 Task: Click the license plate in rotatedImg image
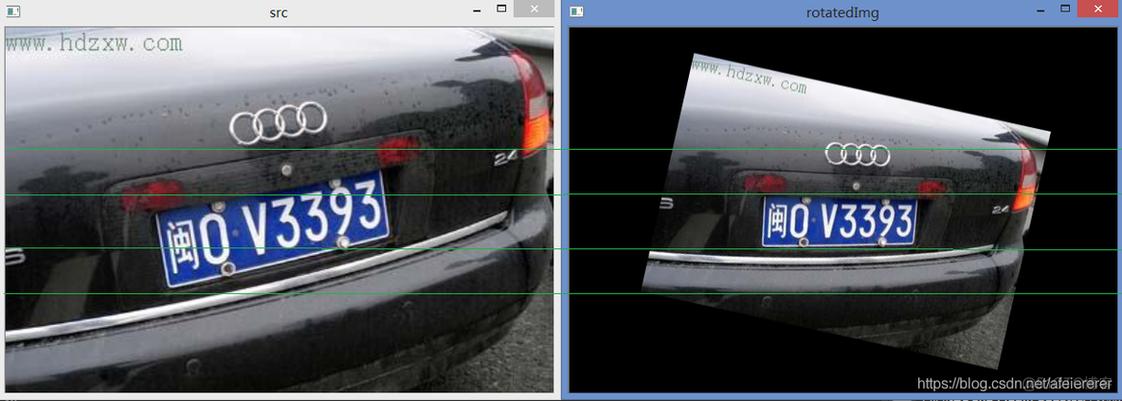pyautogui.click(x=839, y=222)
